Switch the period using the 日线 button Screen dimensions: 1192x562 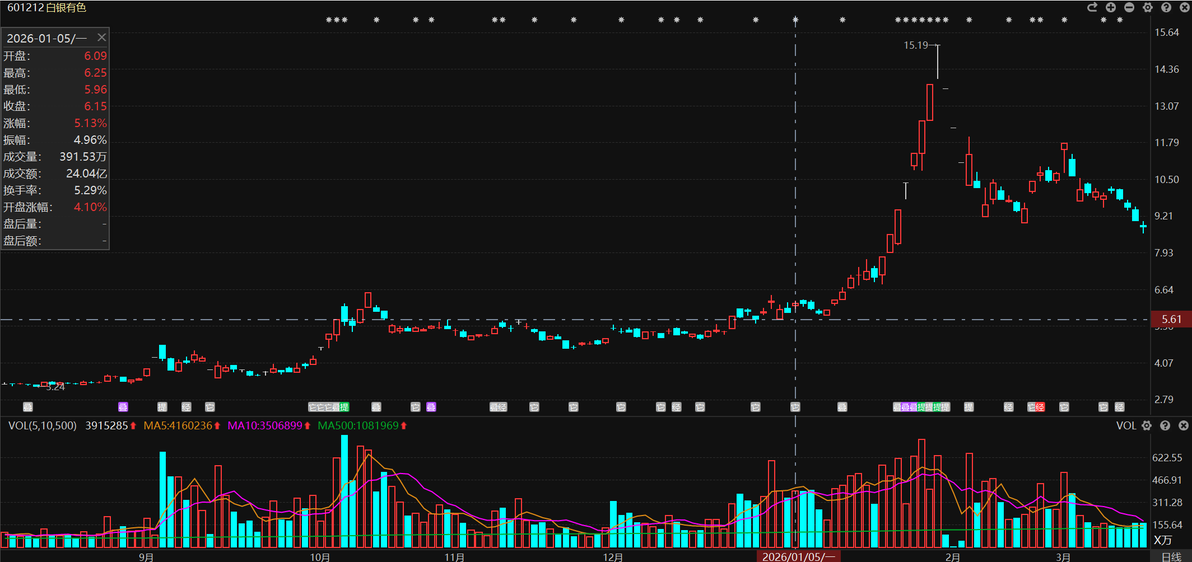(x=1171, y=556)
